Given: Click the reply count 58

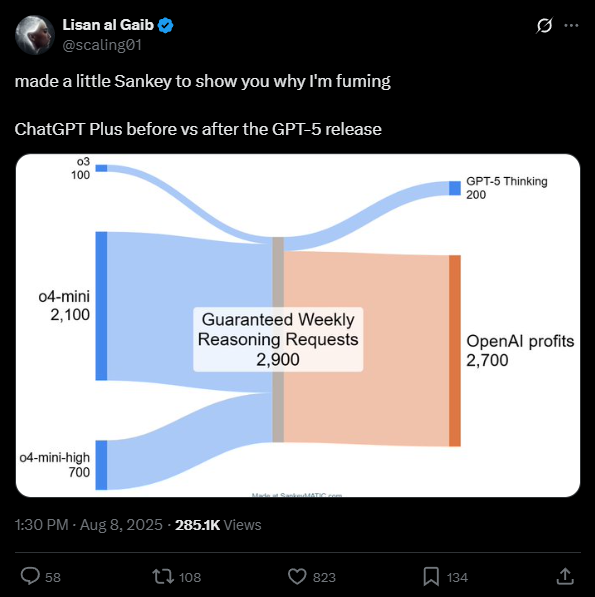Looking at the screenshot, I should (53, 578).
